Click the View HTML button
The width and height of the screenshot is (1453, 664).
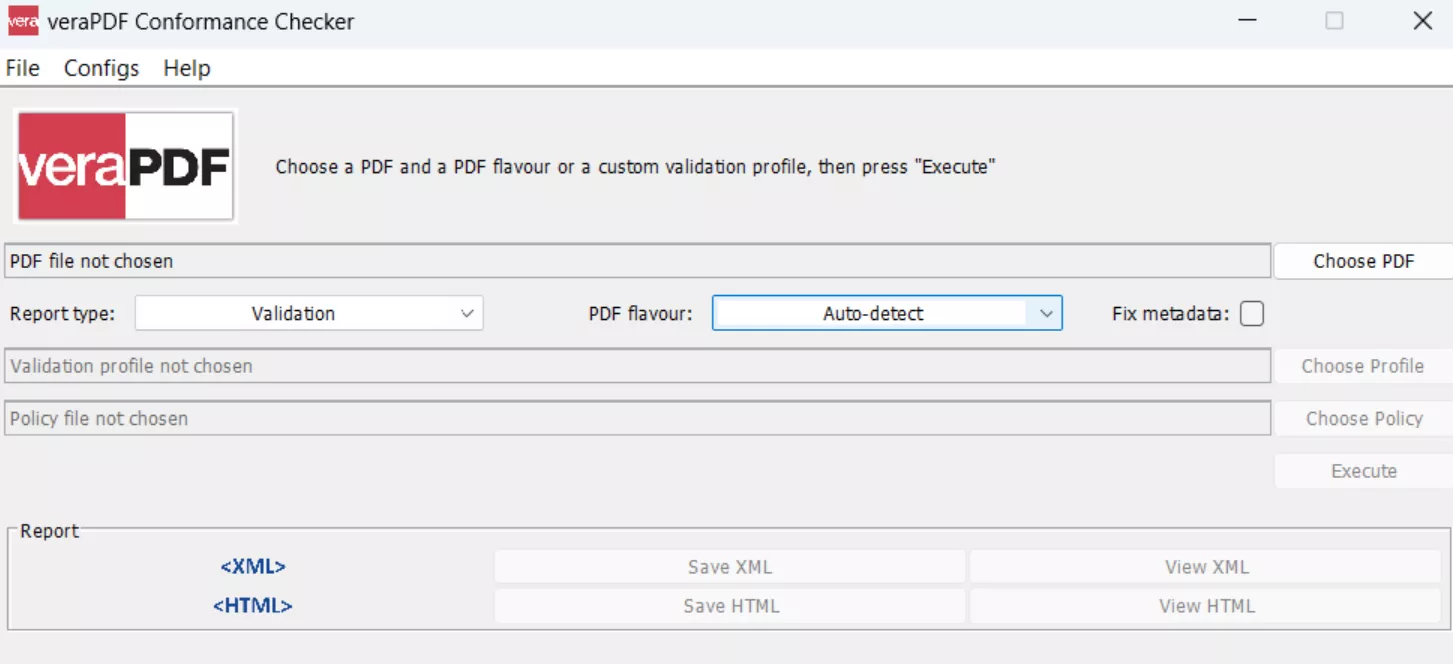pyautogui.click(x=1205, y=605)
